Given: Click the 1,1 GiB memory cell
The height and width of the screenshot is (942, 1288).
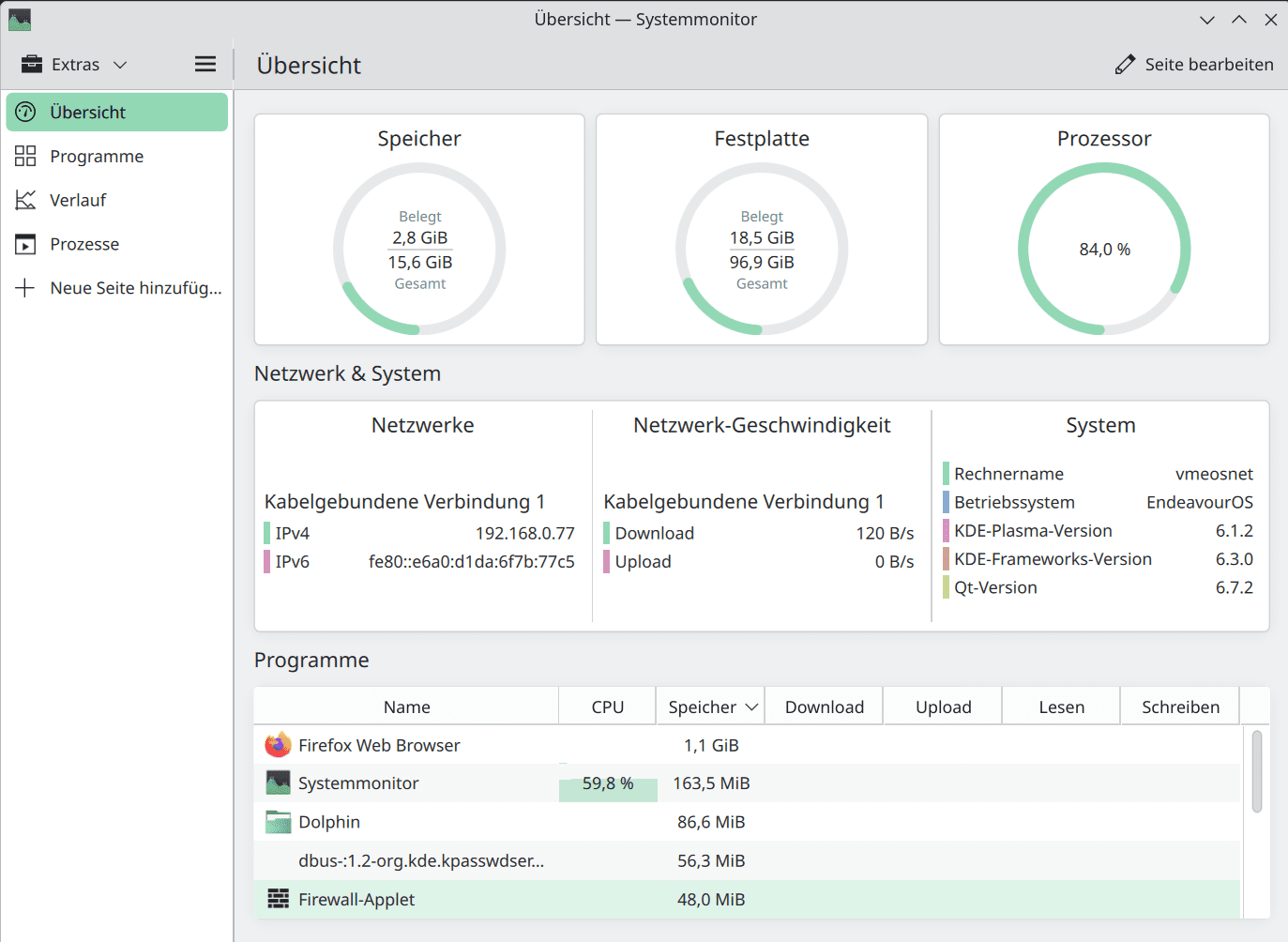Looking at the screenshot, I should [x=711, y=745].
